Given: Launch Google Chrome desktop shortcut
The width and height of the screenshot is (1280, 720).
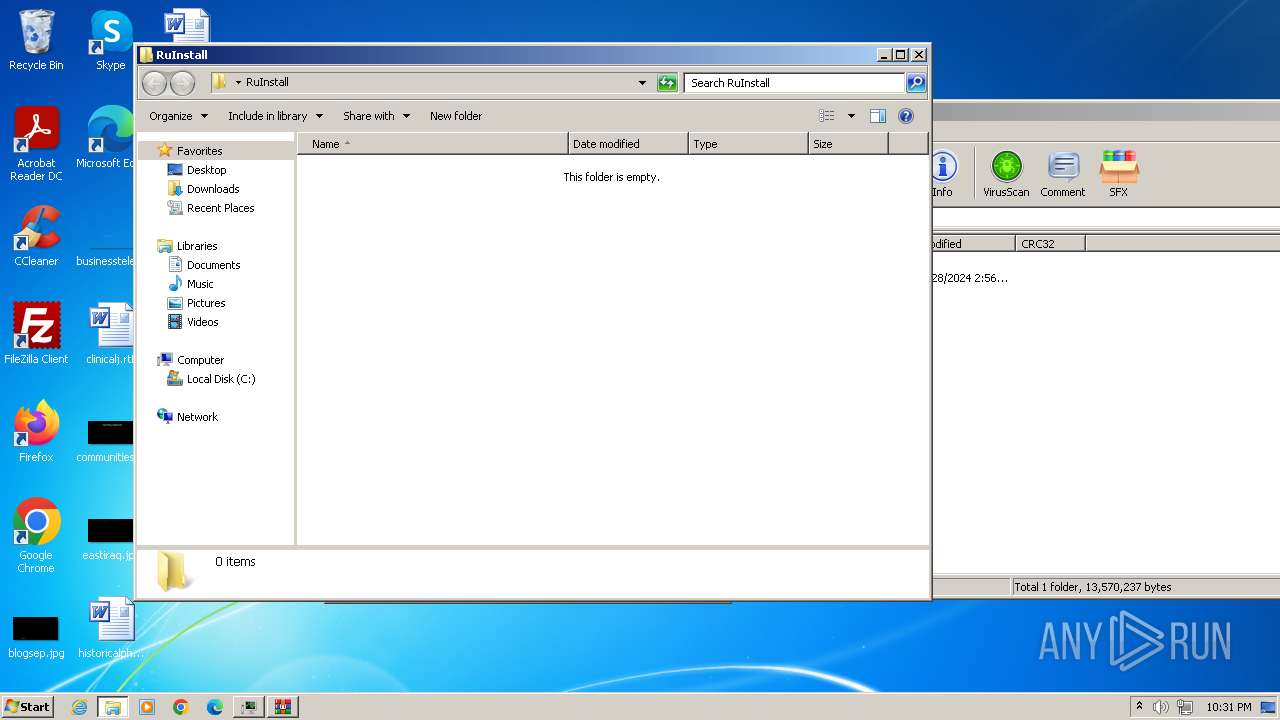Looking at the screenshot, I should (x=36, y=536).
